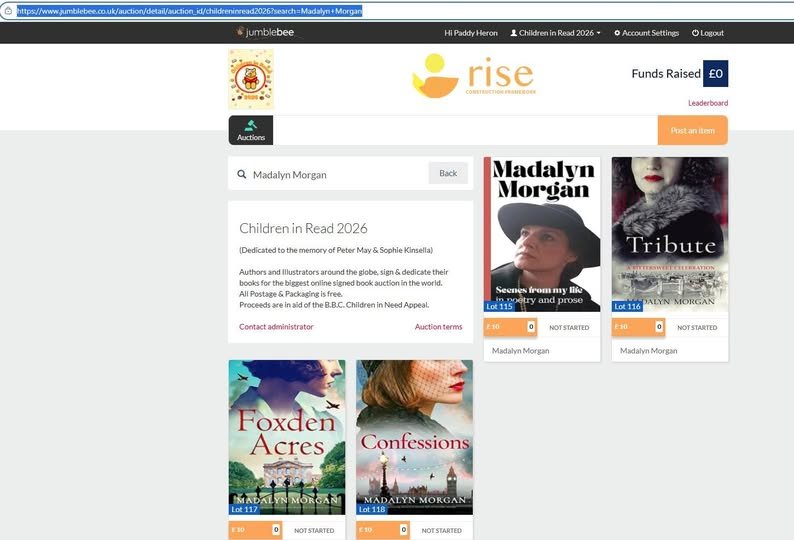The width and height of the screenshot is (794, 540).
Task: Click the Children in Read 2026 heading
Action: click(x=303, y=228)
